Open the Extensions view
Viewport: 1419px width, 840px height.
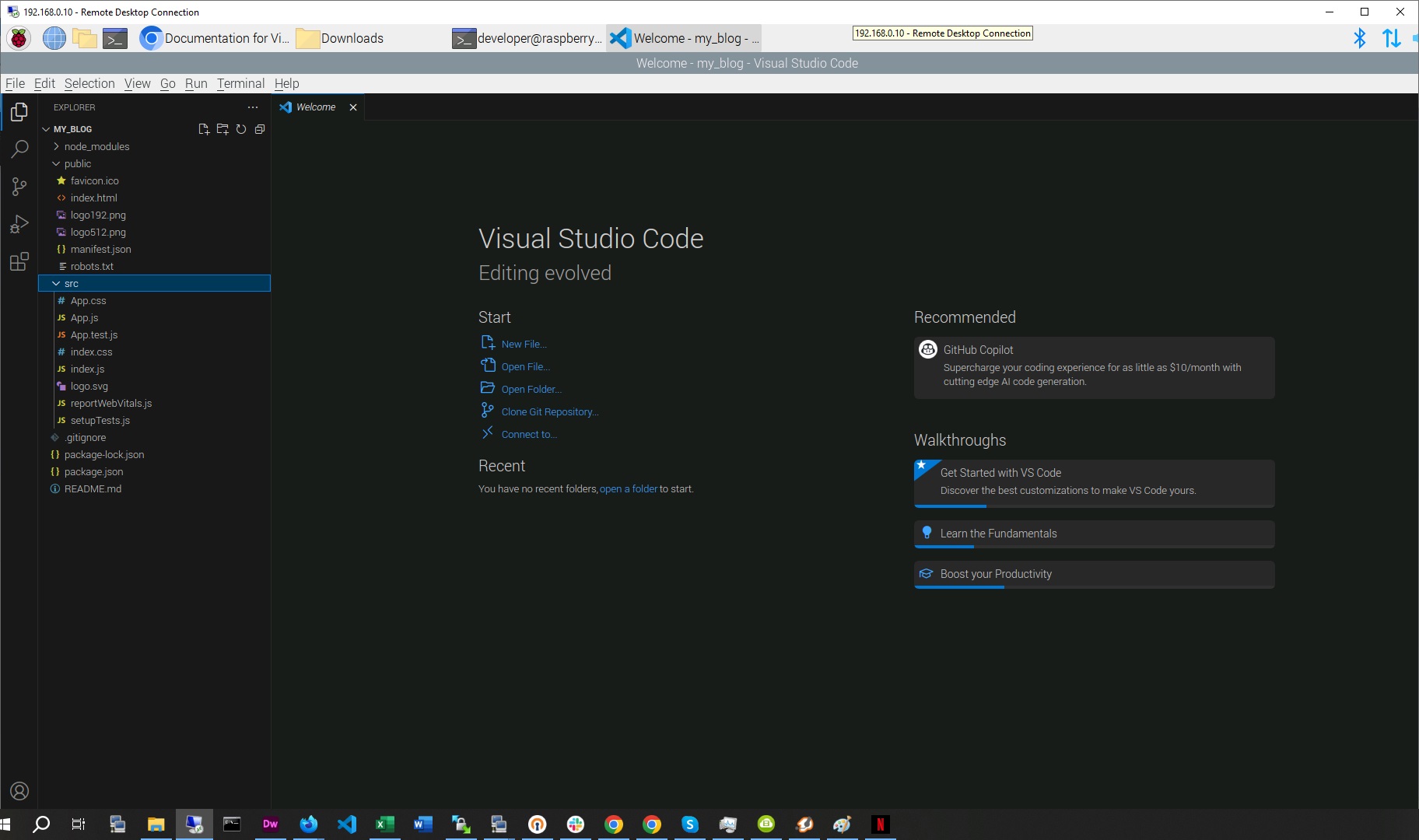[19, 261]
